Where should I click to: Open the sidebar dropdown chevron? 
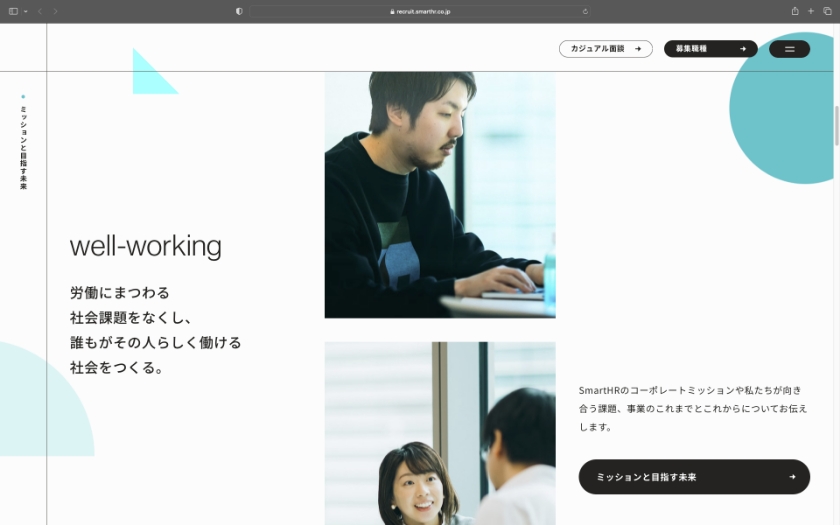(25, 11)
